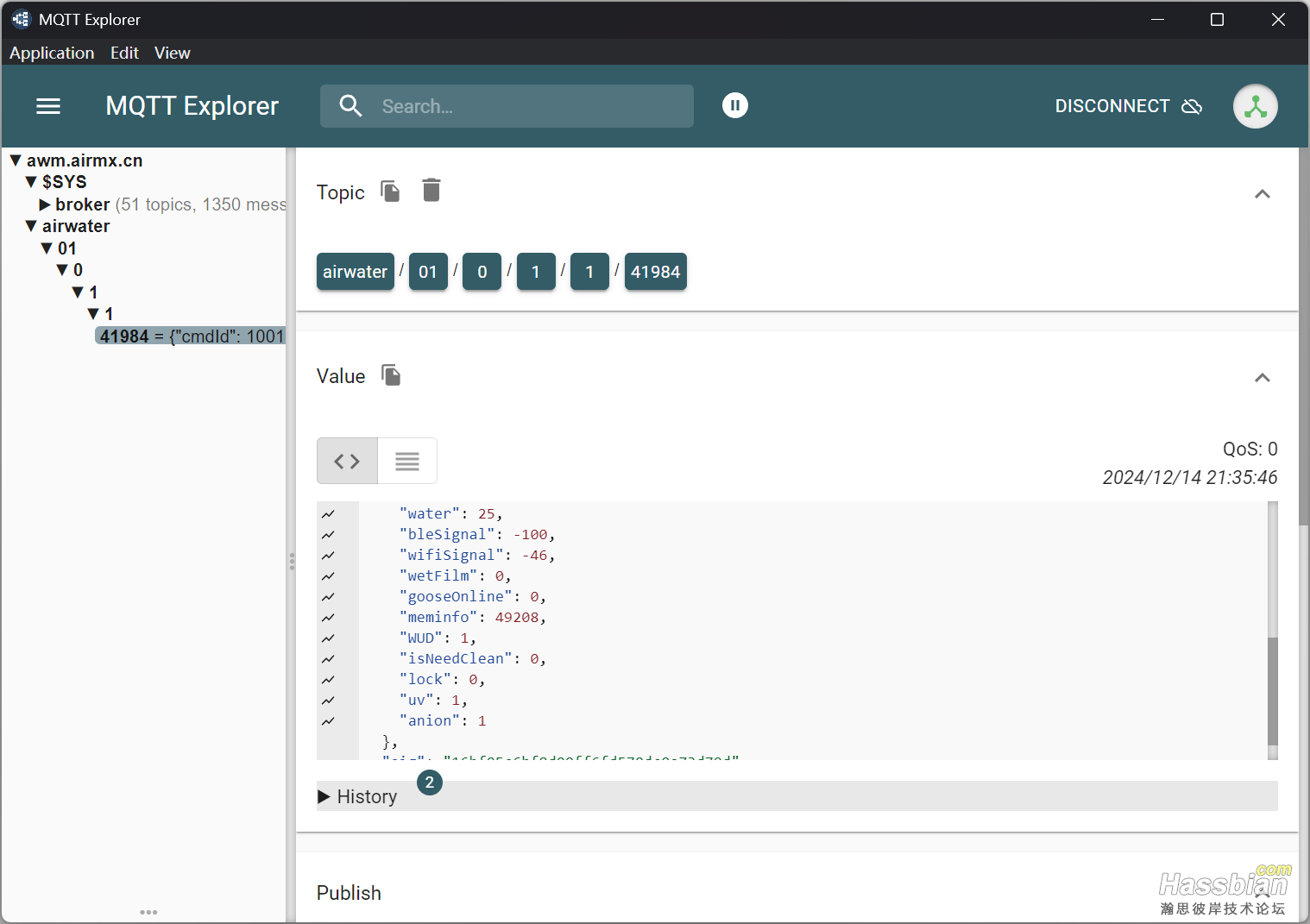Show chart for bleSignal value
This screenshot has width=1310, height=924.
(x=328, y=535)
